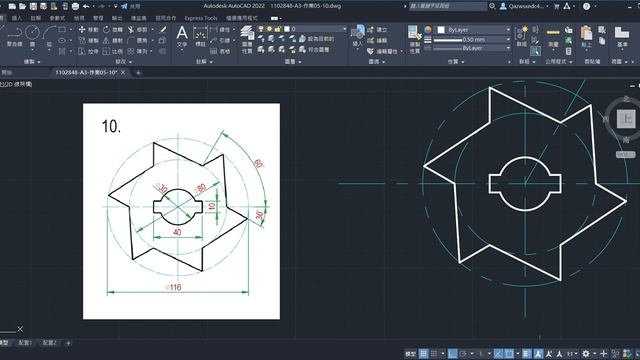Open the object color ByLayer dropdown
Screen dimensions: 640x360
pos(473,30)
